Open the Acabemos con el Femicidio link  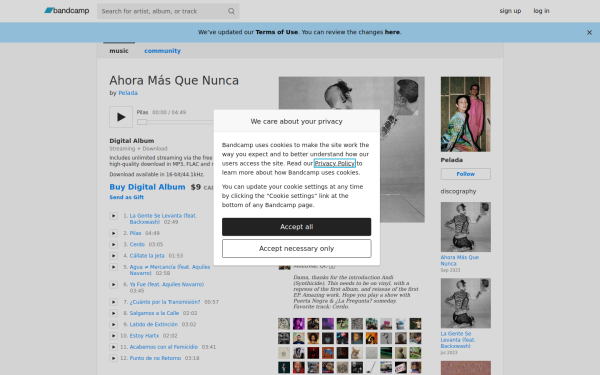pos(163,347)
